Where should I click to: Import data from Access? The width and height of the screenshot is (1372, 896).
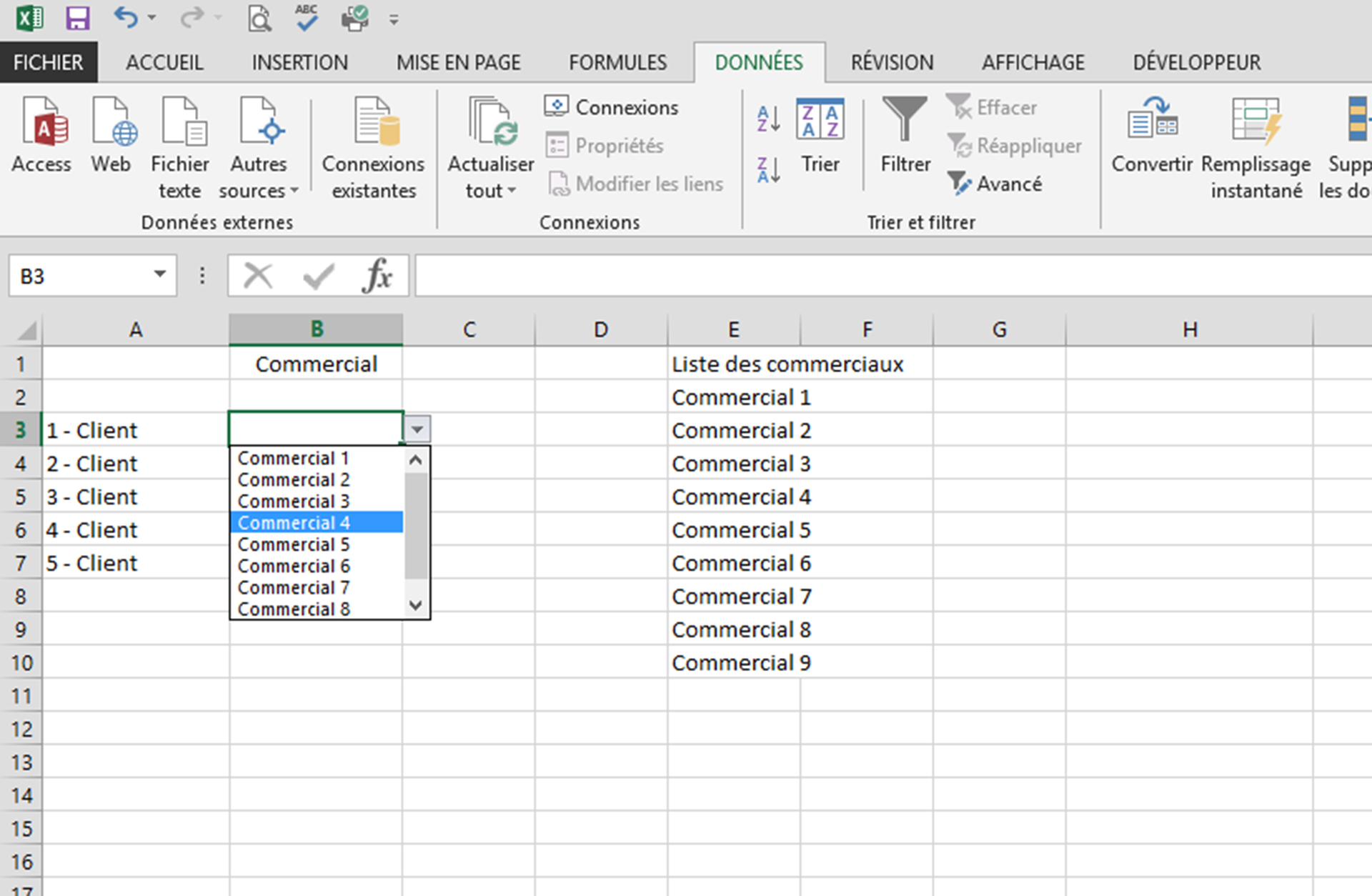[41, 136]
